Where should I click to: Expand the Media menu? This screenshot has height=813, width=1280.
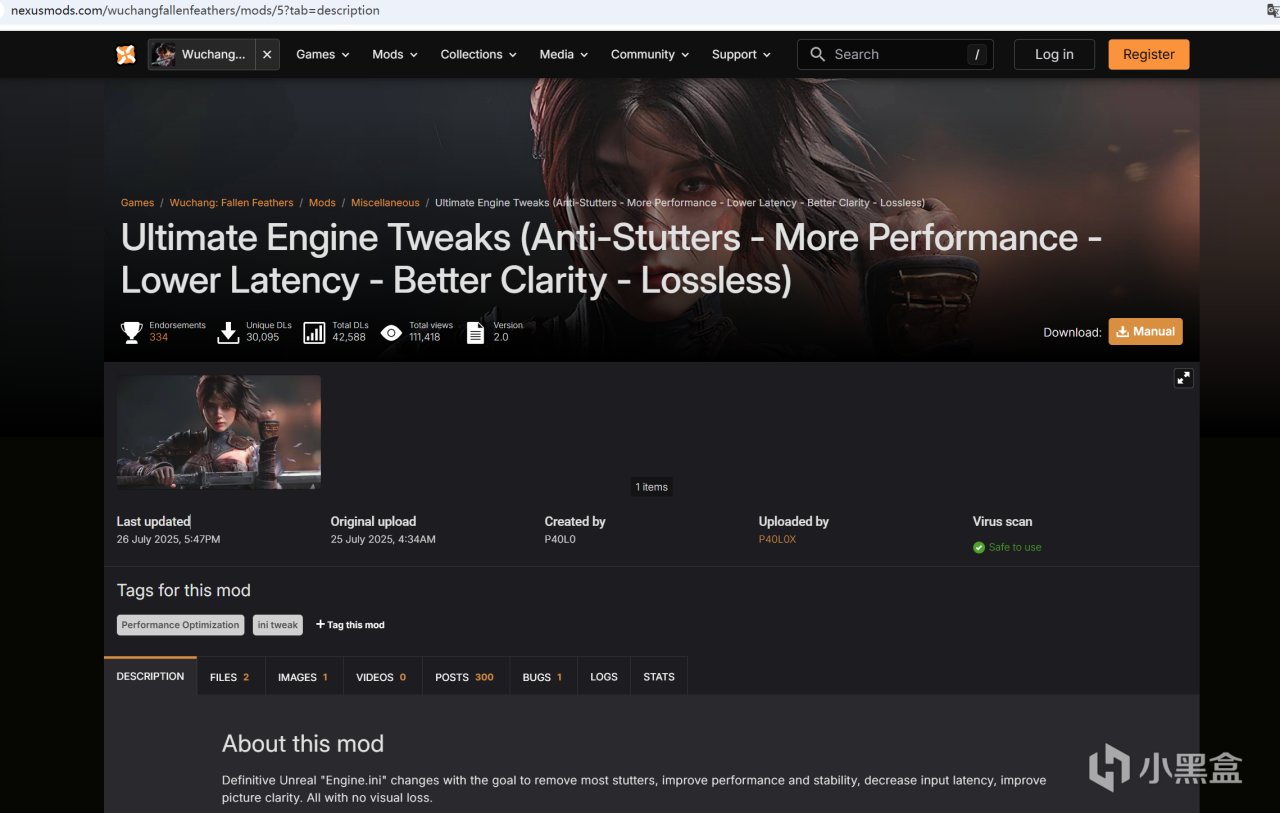tap(564, 55)
